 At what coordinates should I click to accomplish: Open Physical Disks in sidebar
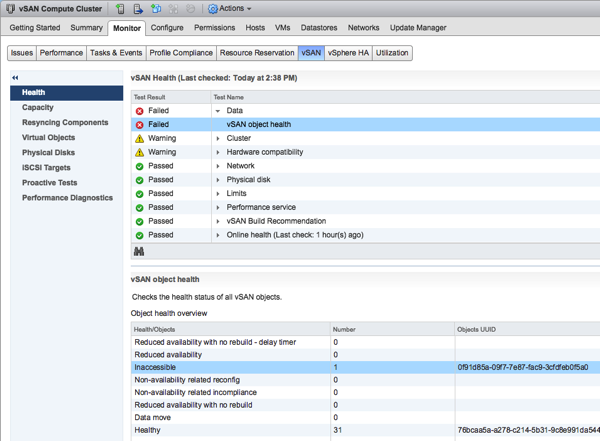[67, 153]
